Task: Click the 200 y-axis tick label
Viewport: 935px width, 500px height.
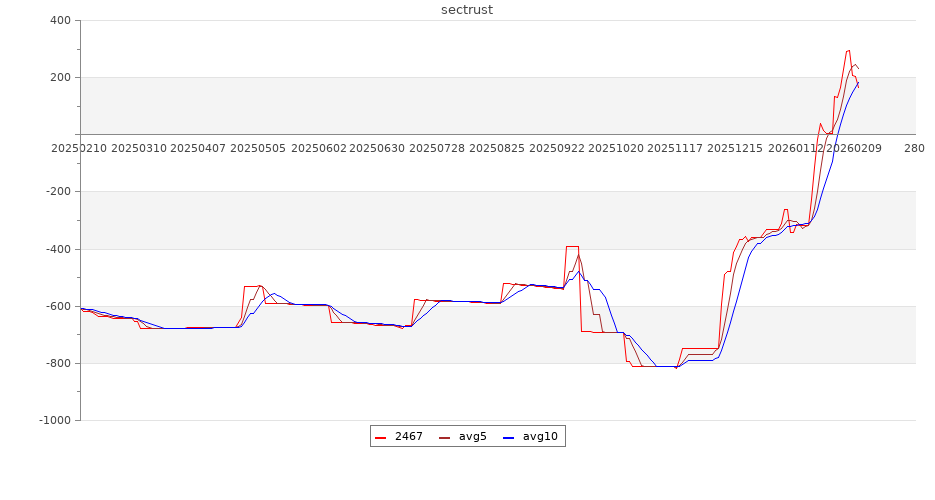Action: pyautogui.click(x=59, y=77)
